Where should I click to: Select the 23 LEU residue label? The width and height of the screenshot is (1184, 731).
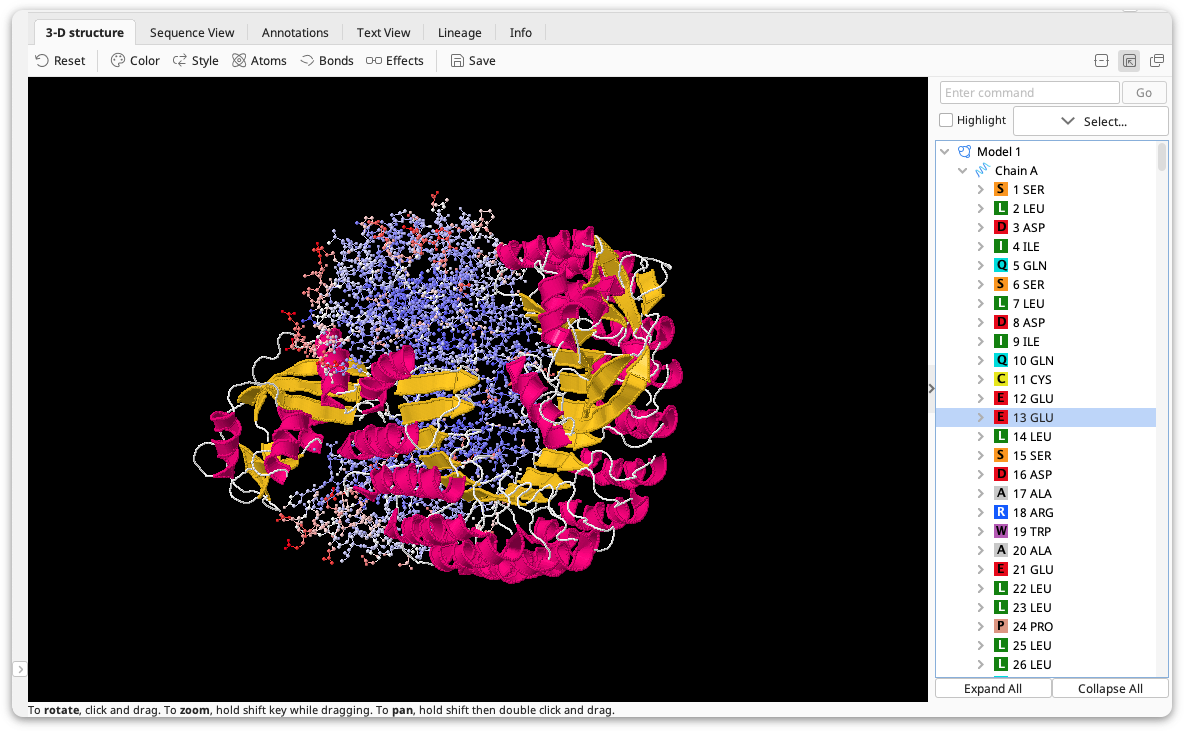pyautogui.click(x=1032, y=607)
